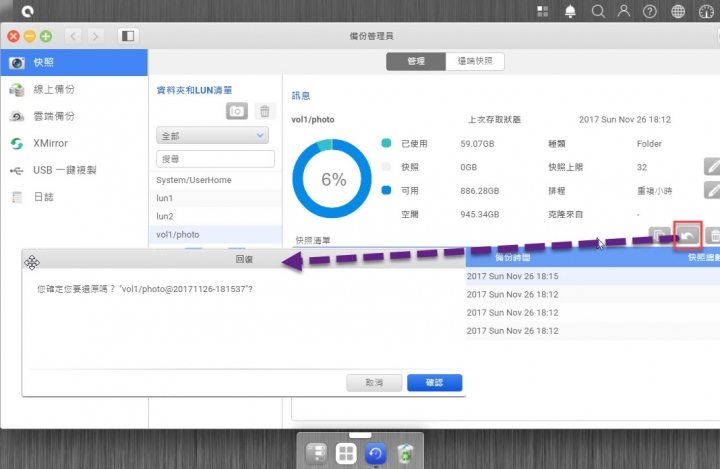The height and width of the screenshot is (469, 720).
Task: Delete folder/LUN with trash icon under list title
Action: click(264, 111)
